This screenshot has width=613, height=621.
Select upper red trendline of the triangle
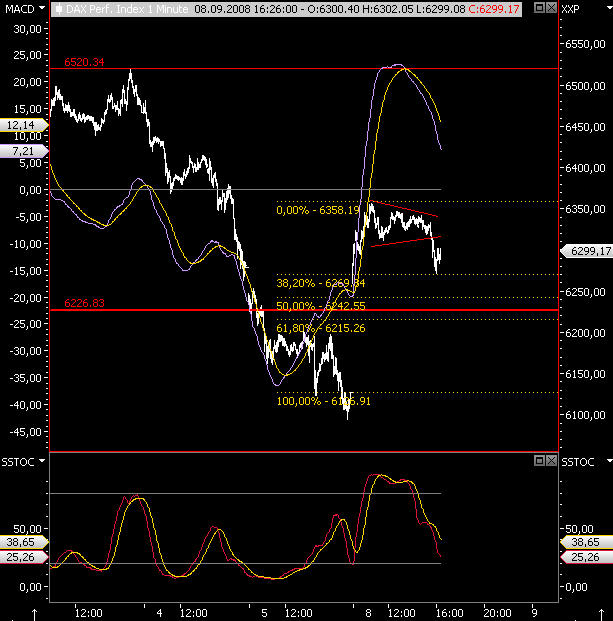coord(404,209)
